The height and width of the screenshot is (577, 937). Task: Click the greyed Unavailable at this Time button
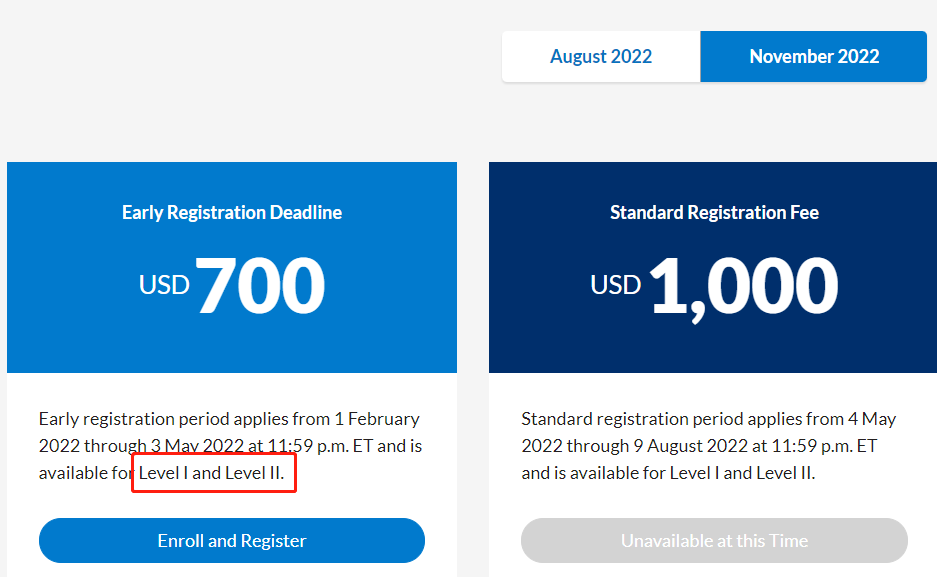pos(714,541)
